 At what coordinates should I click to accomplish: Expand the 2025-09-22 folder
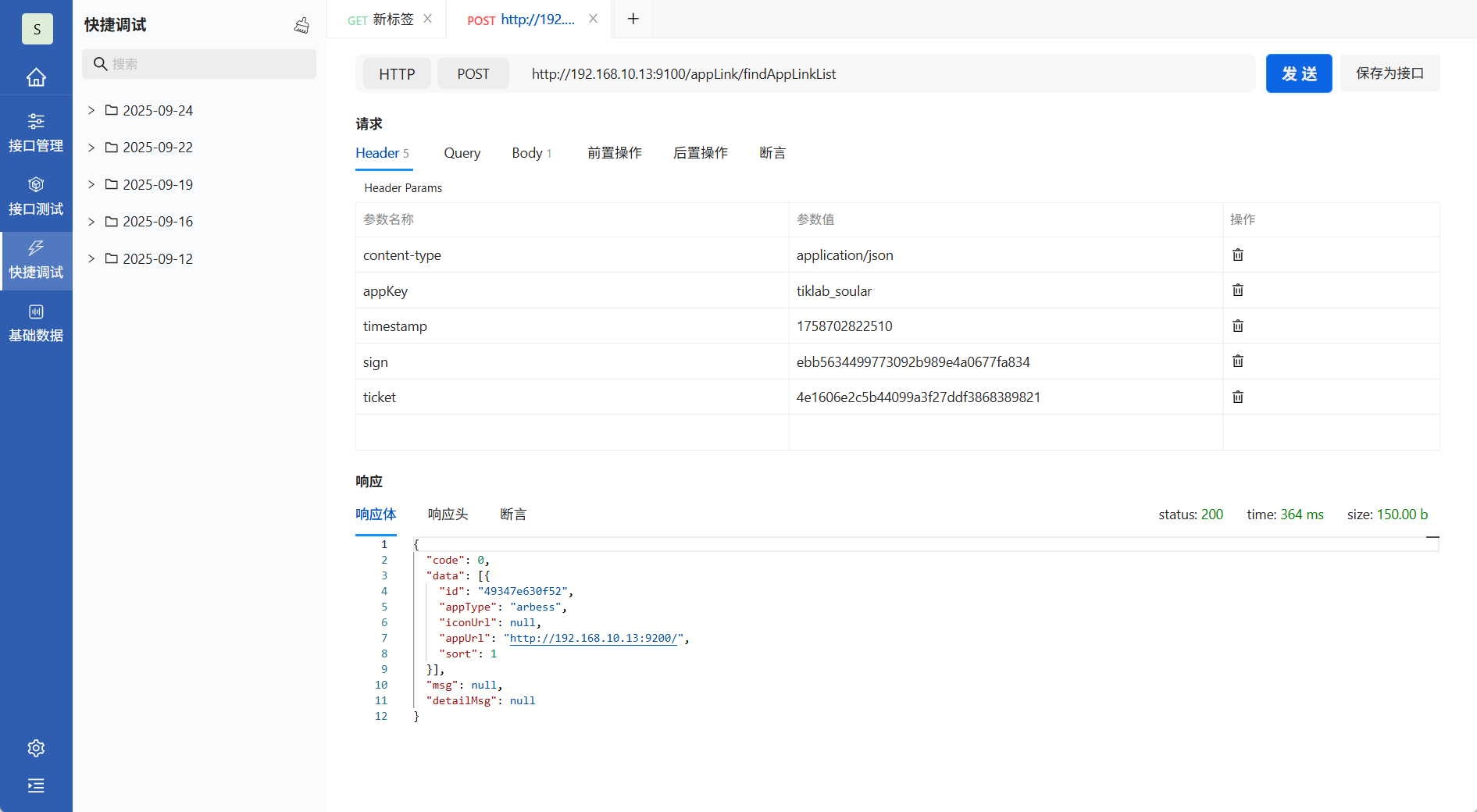click(x=91, y=148)
